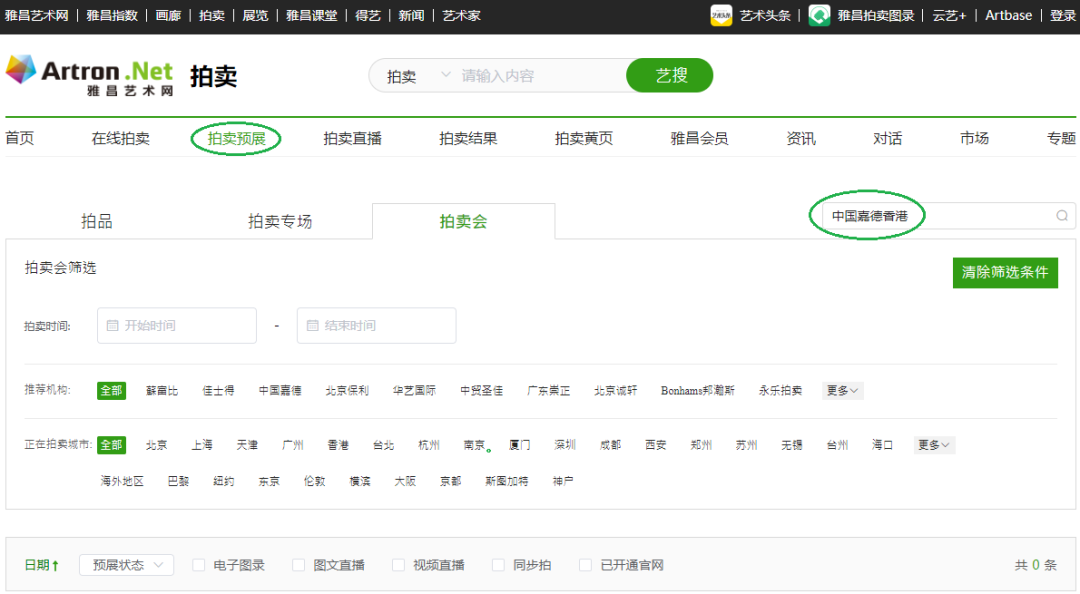Switch to the 拍卖专场 tab
The width and height of the screenshot is (1080, 594).
coord(280,221)
